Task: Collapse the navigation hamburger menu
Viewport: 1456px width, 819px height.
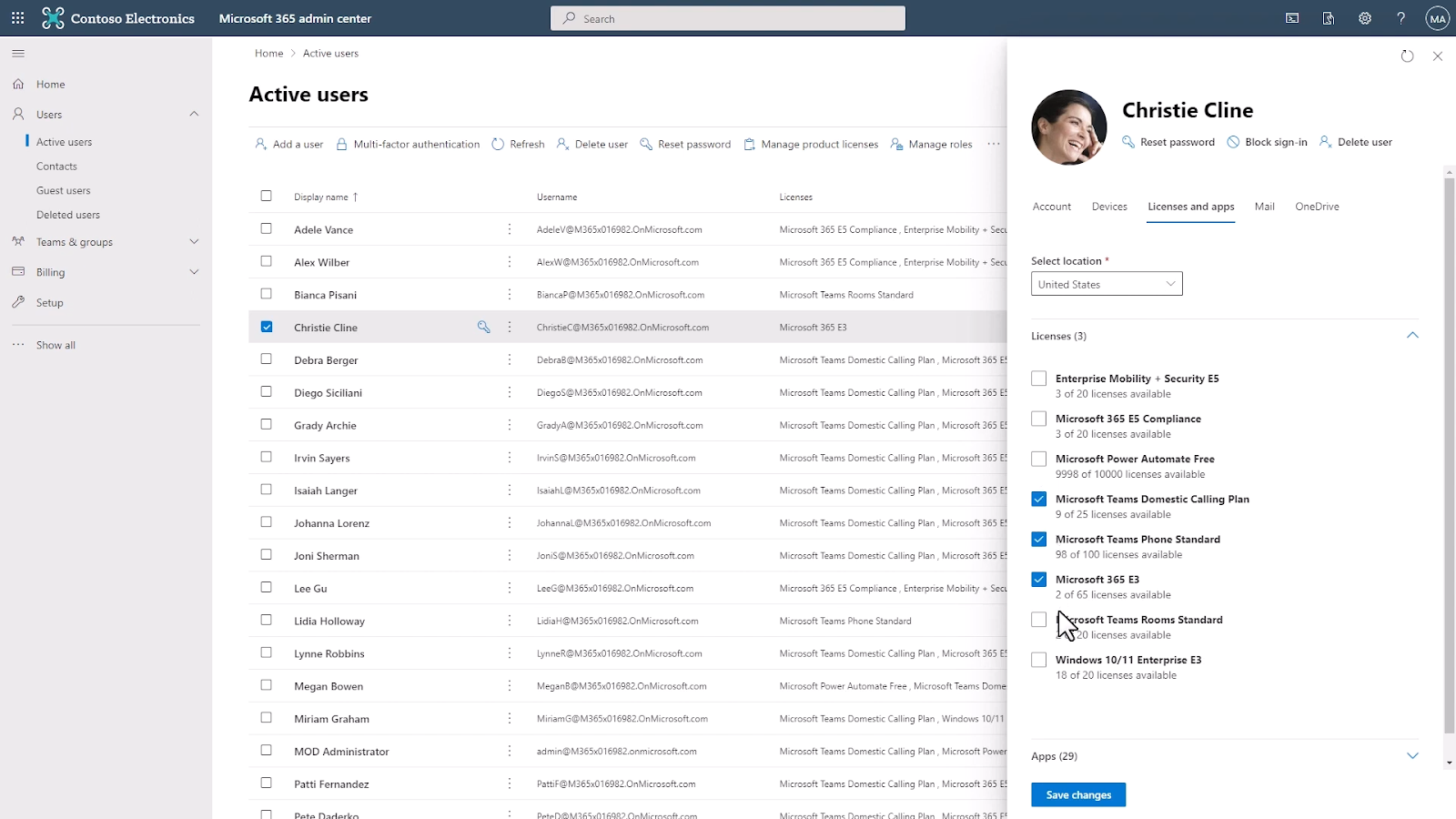Action: pos(18,54)
